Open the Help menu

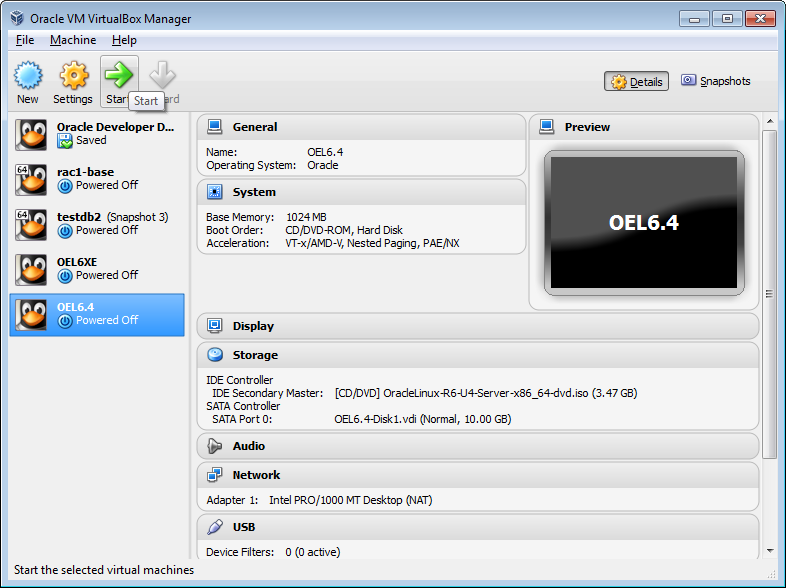[124, 40]
